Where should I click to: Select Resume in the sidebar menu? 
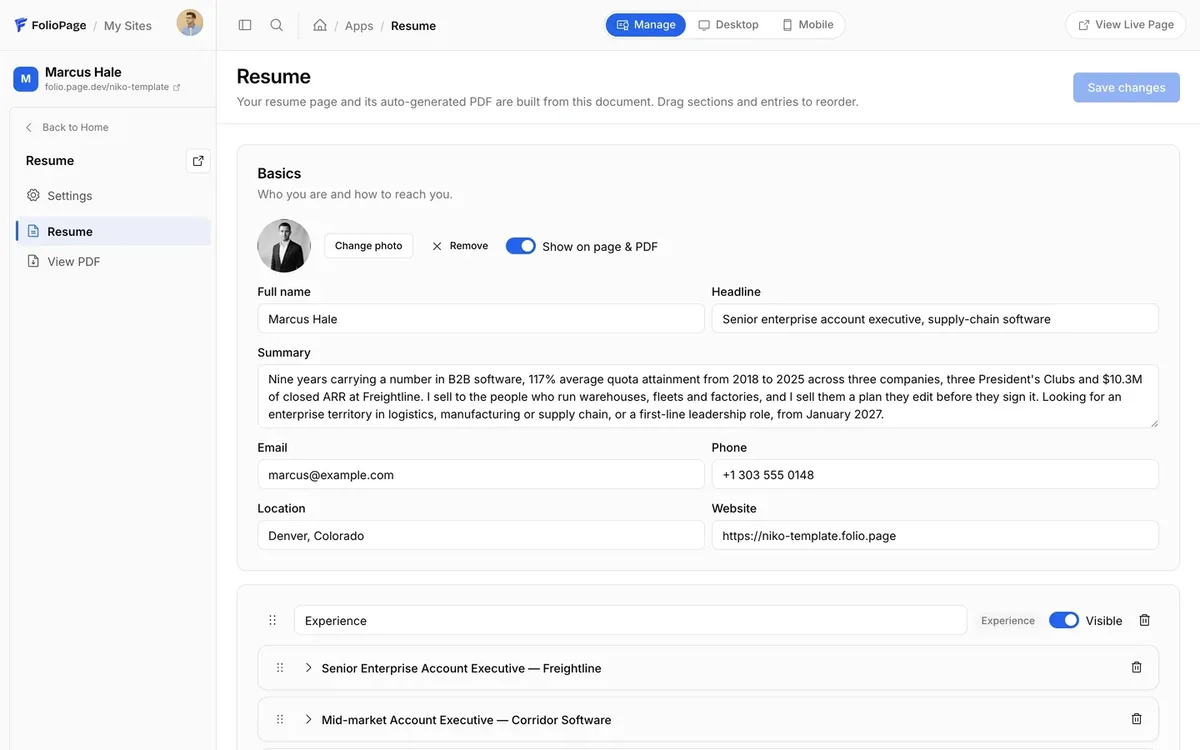point(113,231)
